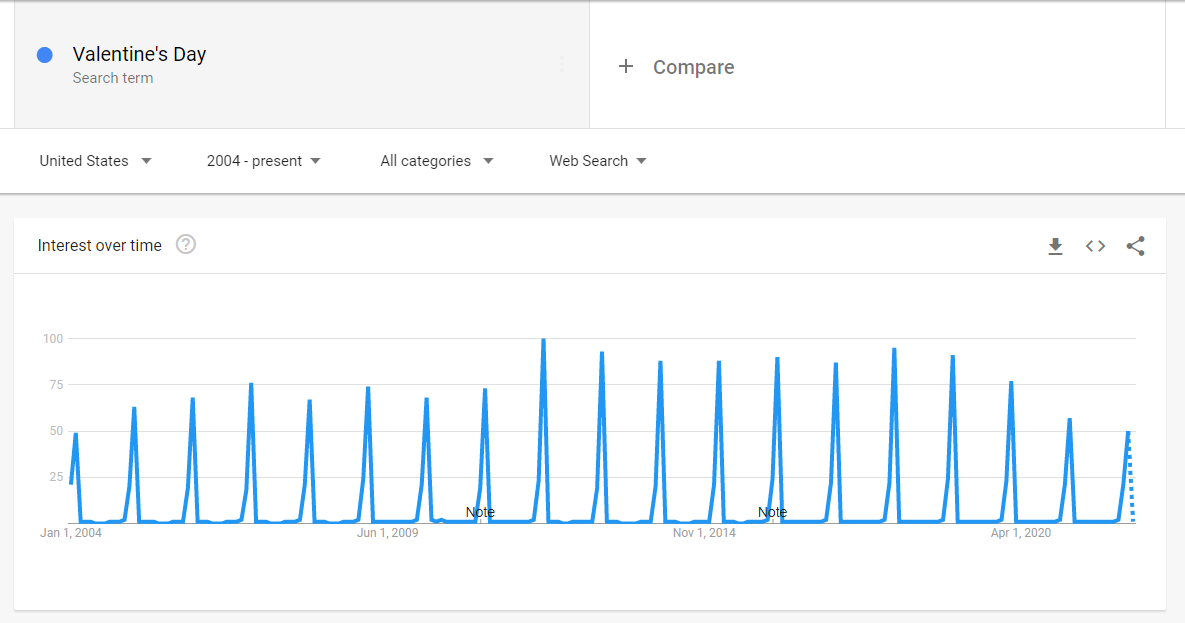1185x623 pixels.
Task: Click the dotted line segment ending the chart
Action: pyautogui.click(x=1131, y=480)
